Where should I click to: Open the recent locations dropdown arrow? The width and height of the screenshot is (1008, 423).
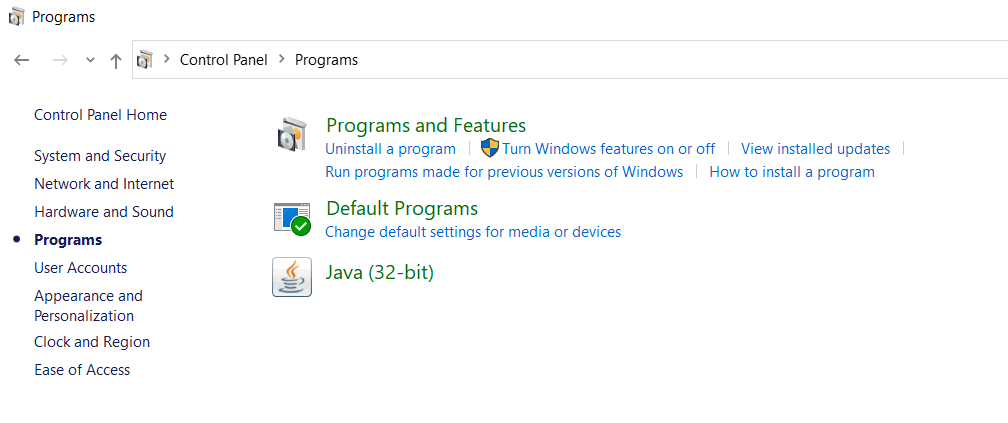[90, 60]
